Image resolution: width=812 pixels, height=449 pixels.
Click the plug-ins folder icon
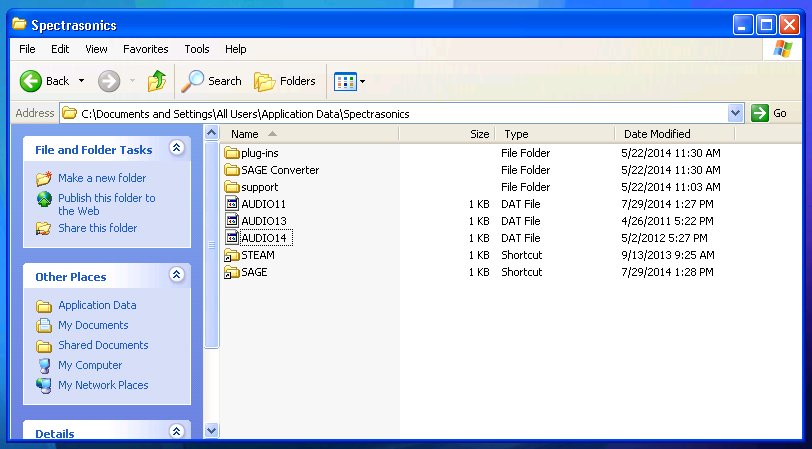pyautogui.click(x=231, y=153)
